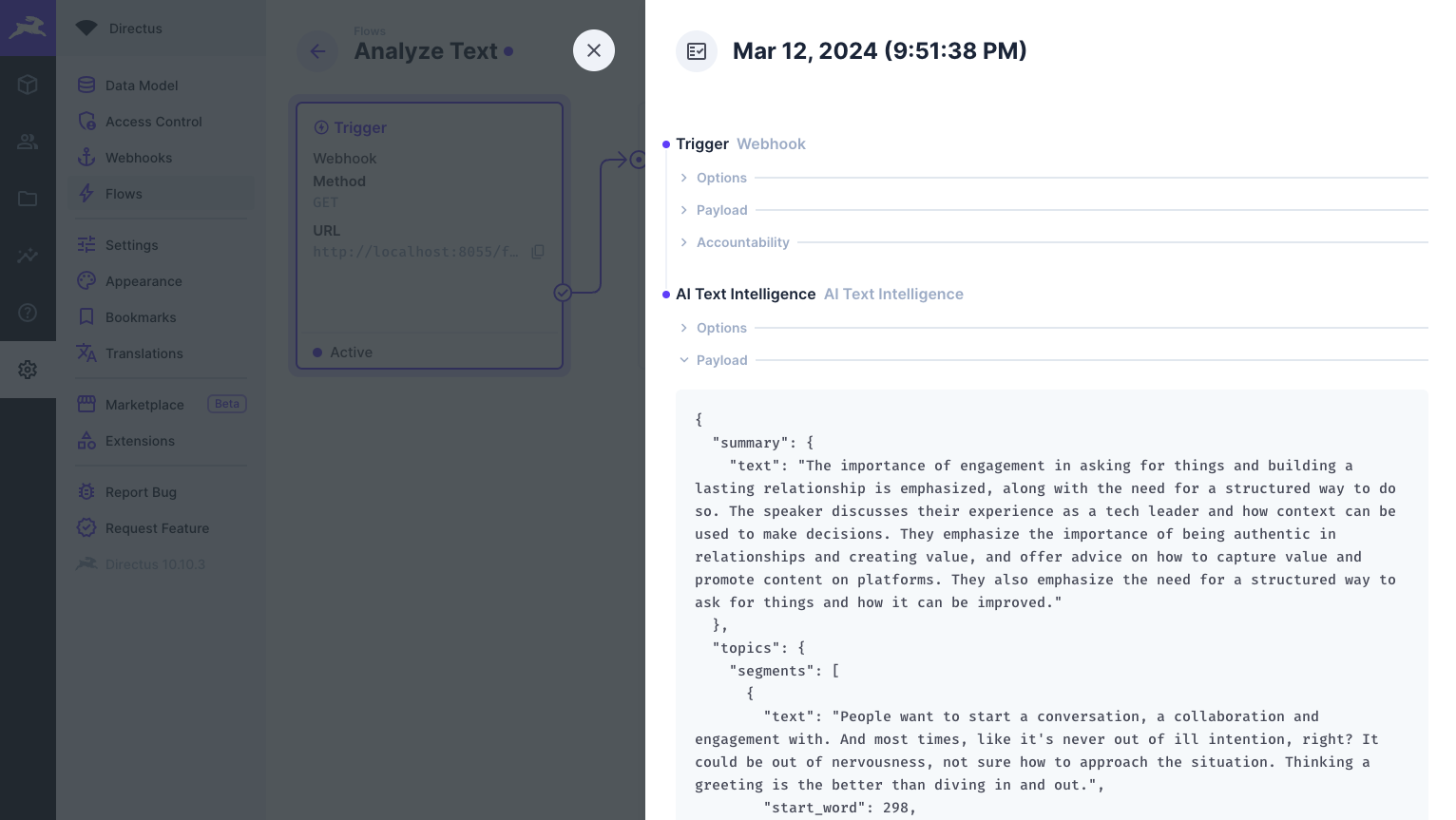Click the JSON payload code block
The height and width of the screenshot is (820, 1456).
(1052, 604)
